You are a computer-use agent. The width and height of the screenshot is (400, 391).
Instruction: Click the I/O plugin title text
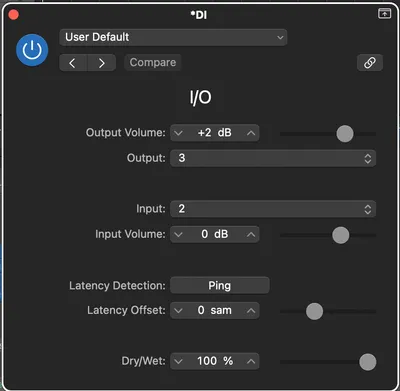click(x=200, y=97)
